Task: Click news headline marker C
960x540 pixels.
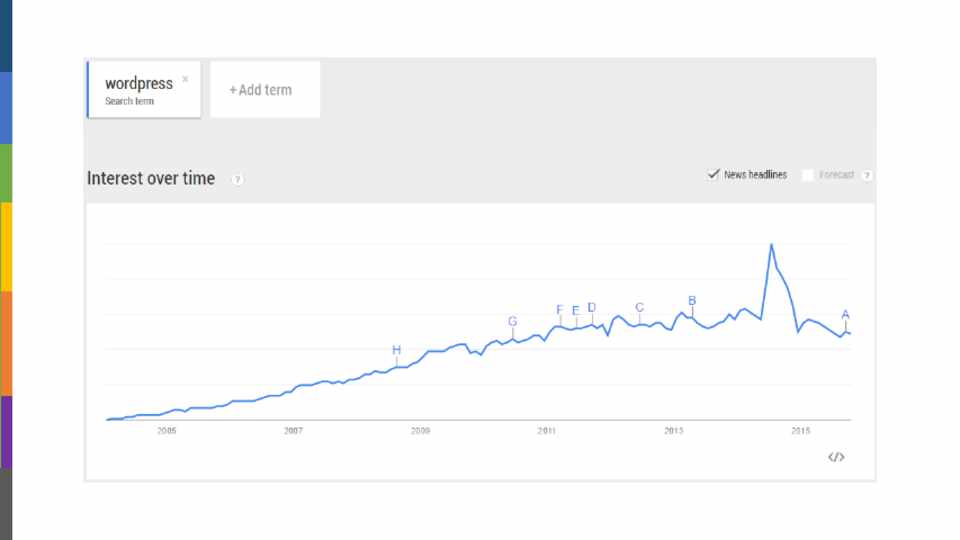Action: pos(640,308)
